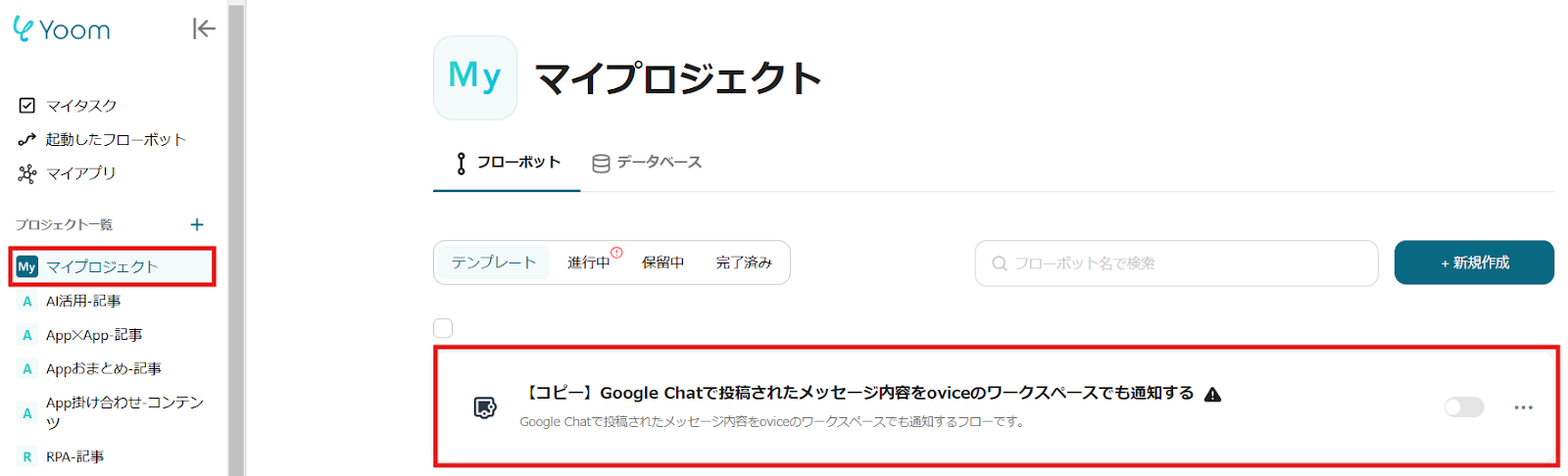Click the + 新規作成 button

click(x=1474, y=262)
